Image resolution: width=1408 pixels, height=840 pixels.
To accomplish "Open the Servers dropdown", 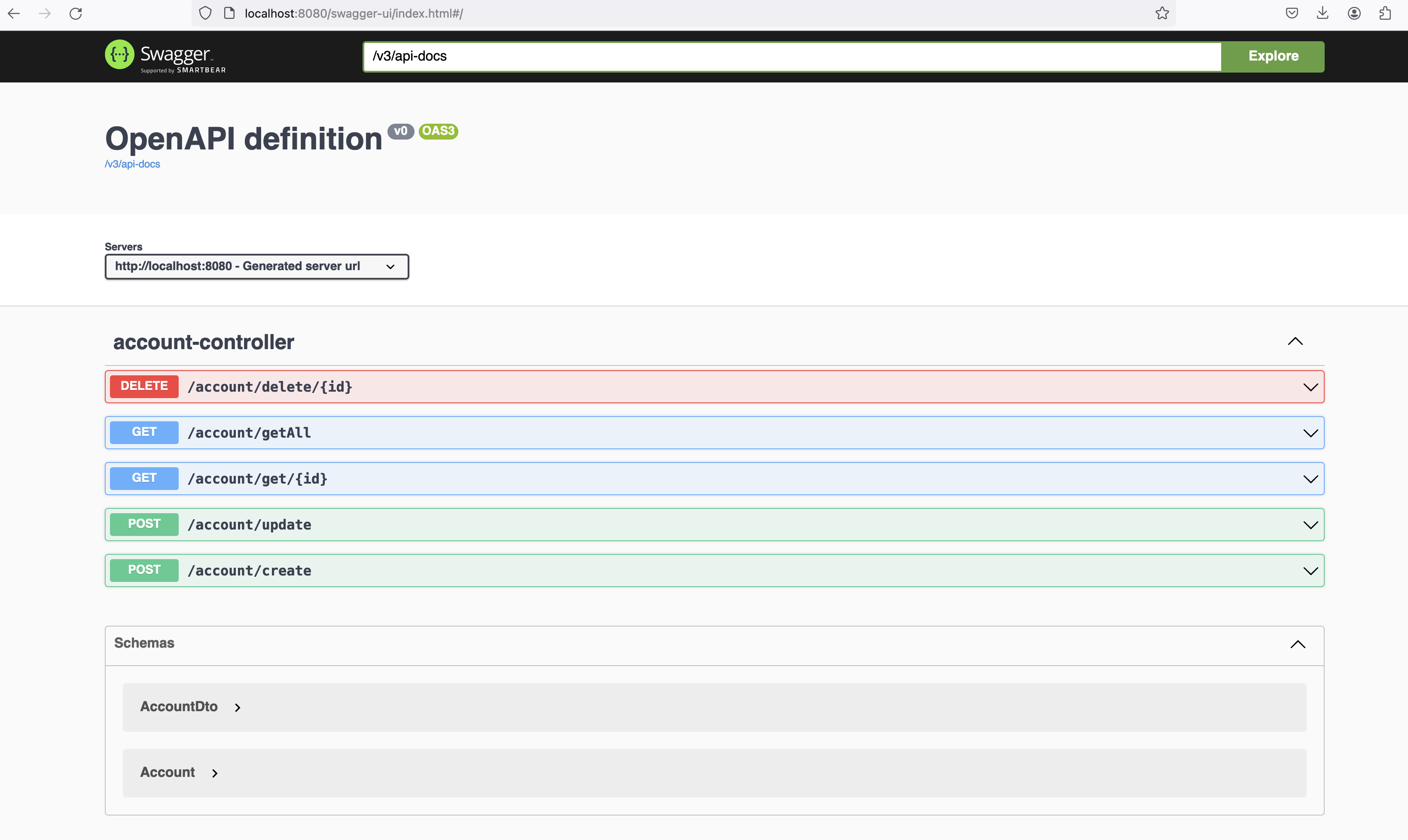I will pyautogui.click(x=256, y=267).
